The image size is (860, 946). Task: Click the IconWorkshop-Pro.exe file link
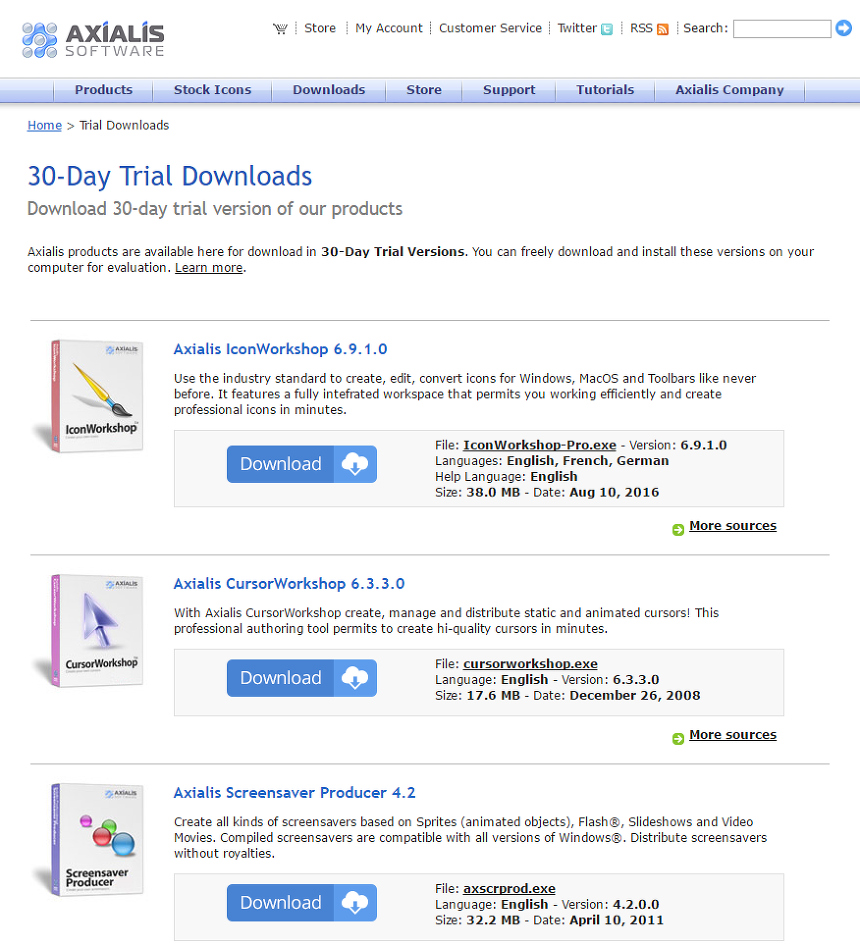click(539, 445)
